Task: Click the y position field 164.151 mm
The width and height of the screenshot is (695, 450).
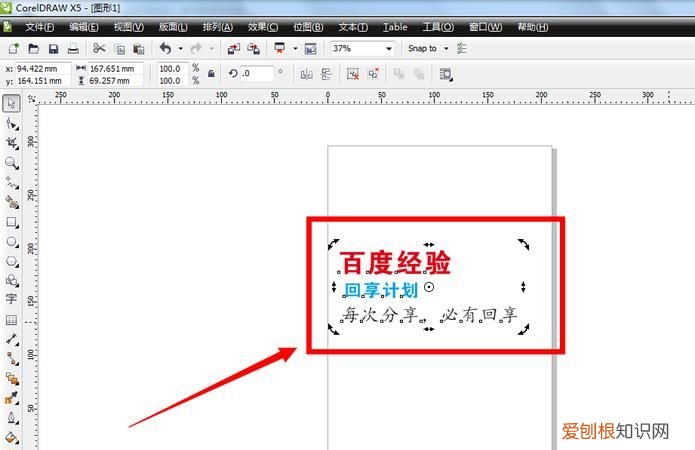Action: [43, 81]
